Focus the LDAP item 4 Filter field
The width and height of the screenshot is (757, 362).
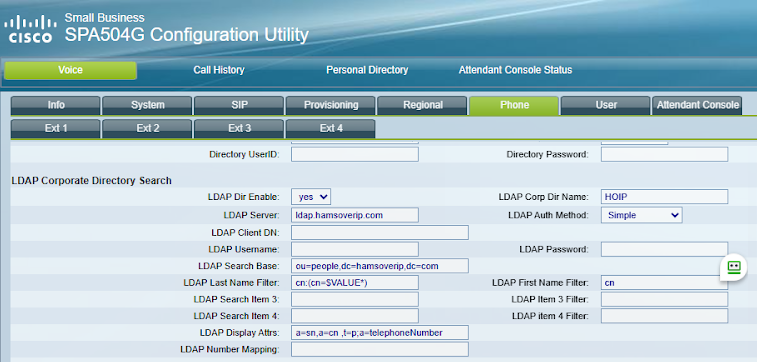664,316
